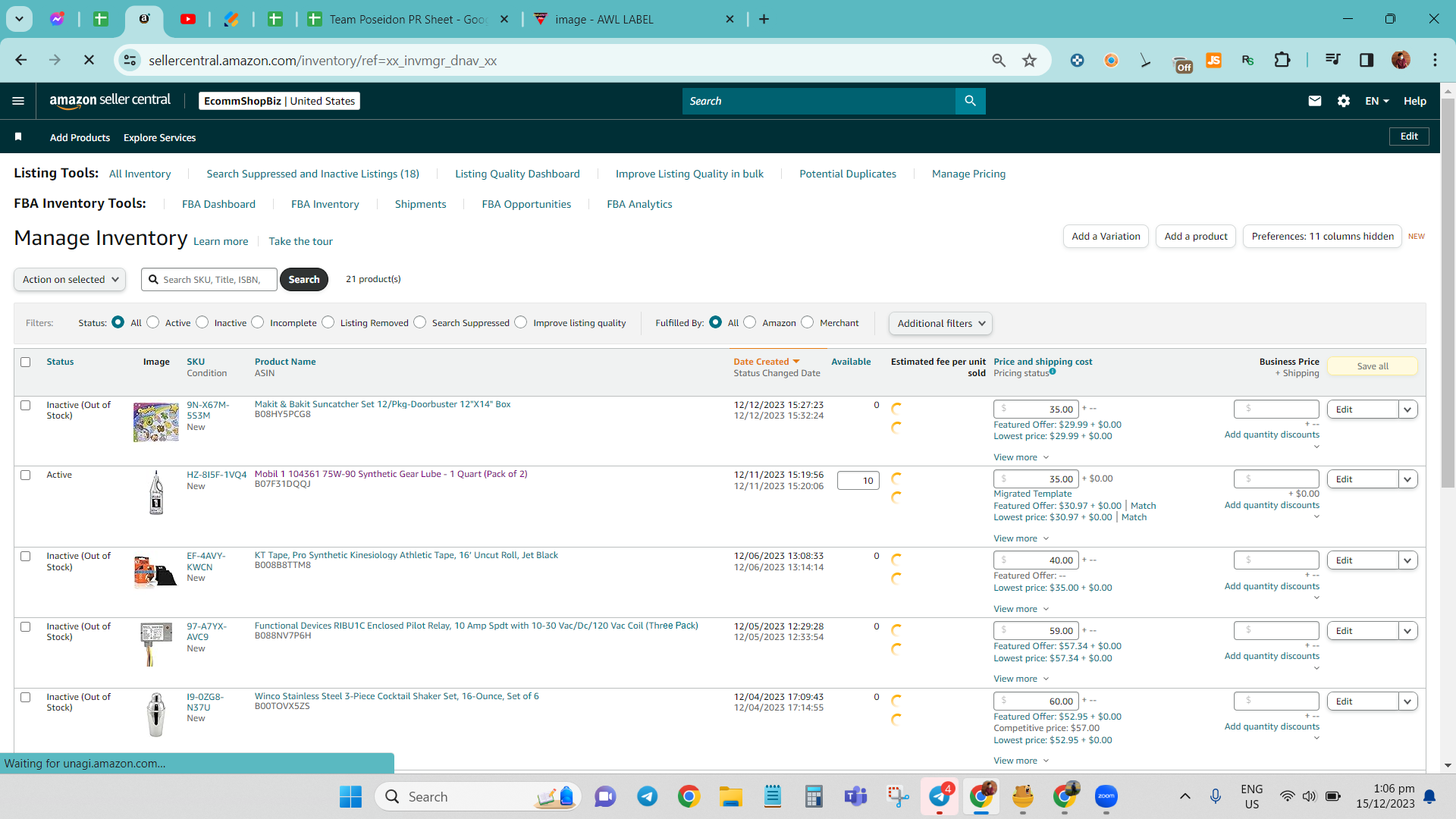The height and width of the screenshot is (819, 1456).
Task: Open Edit dropdown arrow for Mobil 1 row
Action: click(1408, 479)
